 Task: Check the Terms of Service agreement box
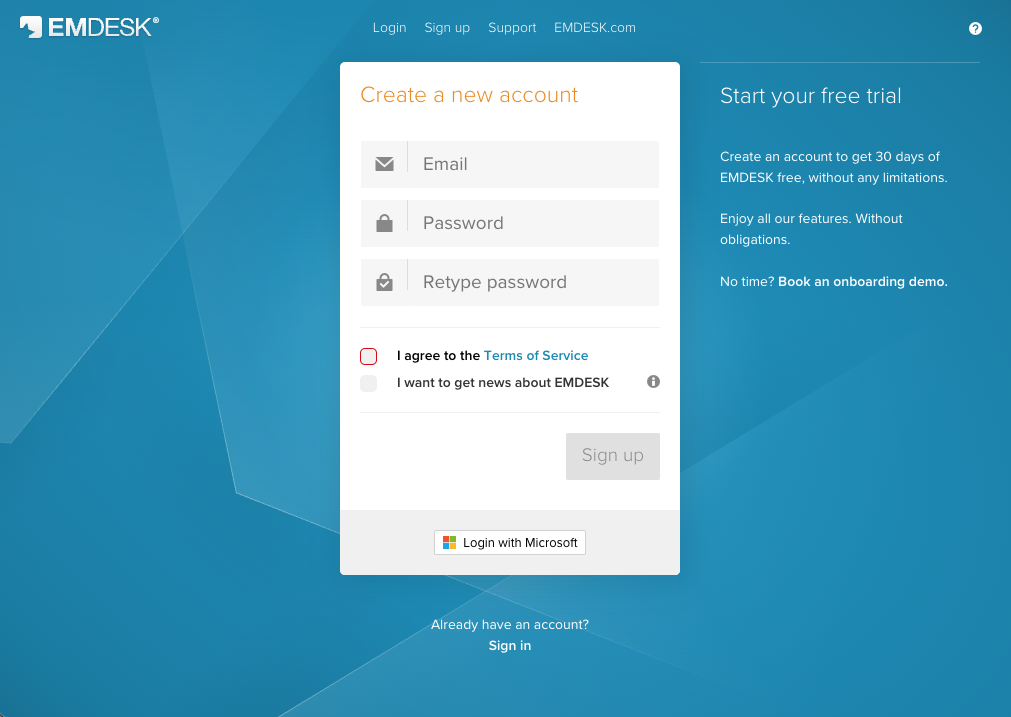click(x=368, y=356)
